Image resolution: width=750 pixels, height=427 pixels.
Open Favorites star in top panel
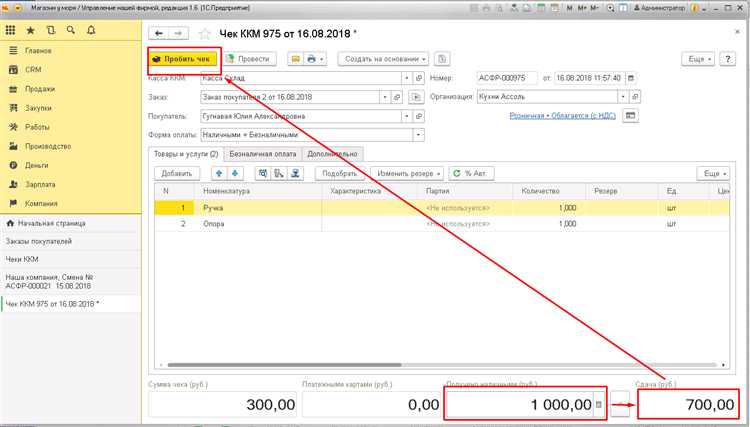pos(31,30)
